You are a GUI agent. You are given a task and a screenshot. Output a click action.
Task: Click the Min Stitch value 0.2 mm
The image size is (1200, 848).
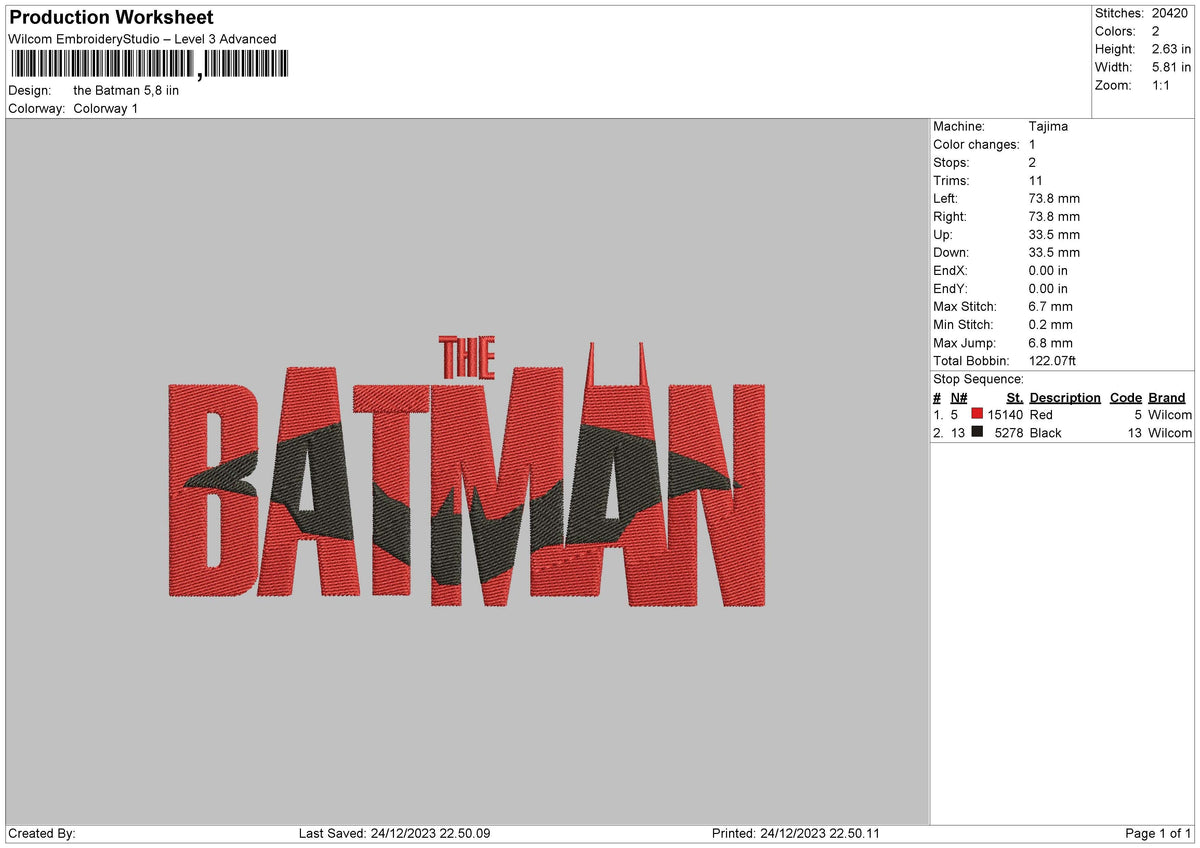pyautogui.click(x=1050, y=324)
